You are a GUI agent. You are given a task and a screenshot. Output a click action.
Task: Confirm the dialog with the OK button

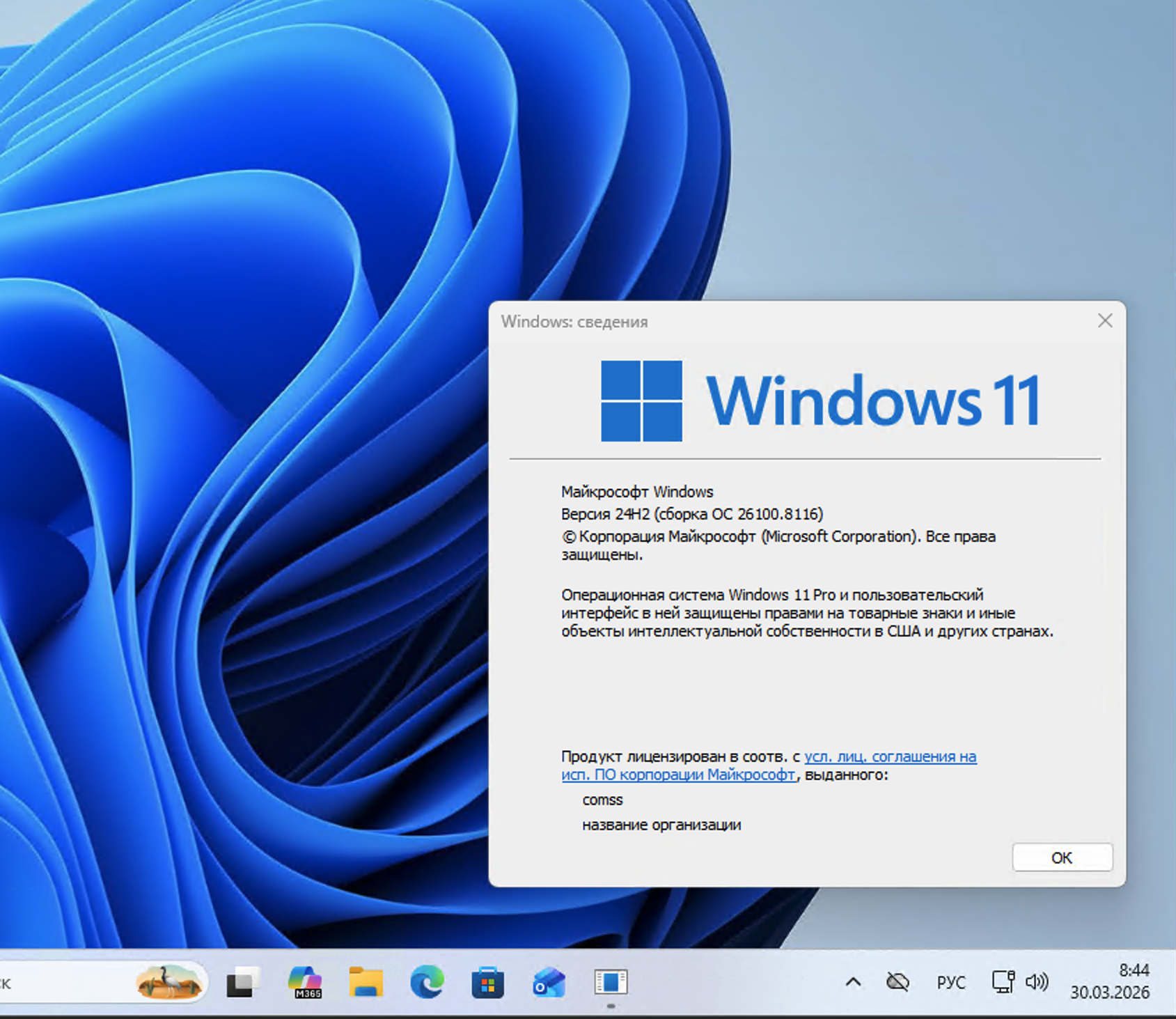click(x=1062, y=857)
